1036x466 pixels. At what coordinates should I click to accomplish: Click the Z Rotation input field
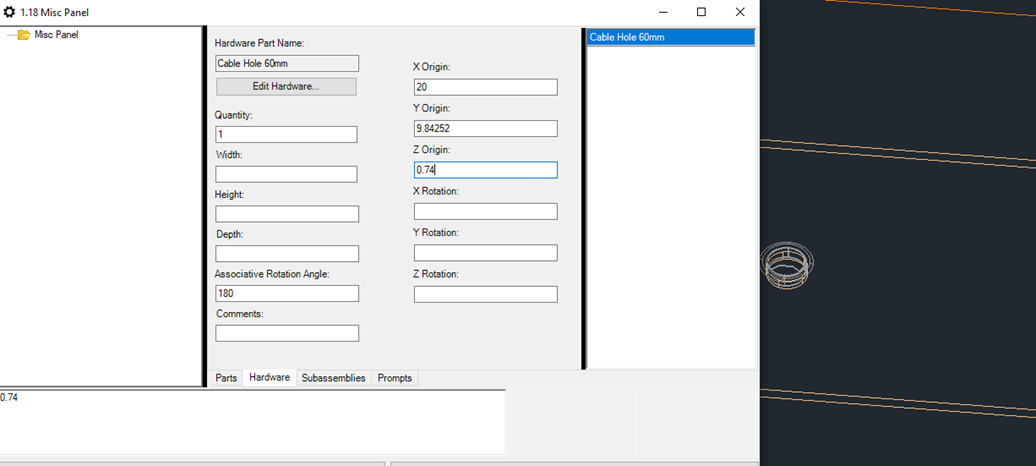(485, 294)
